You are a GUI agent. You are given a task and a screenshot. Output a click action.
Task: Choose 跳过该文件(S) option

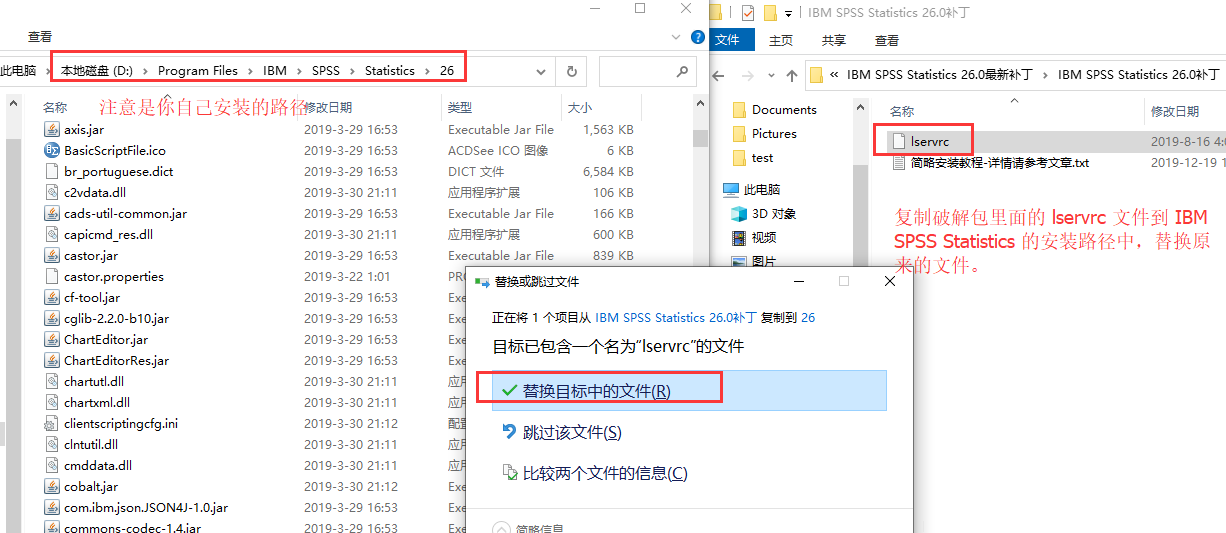coord(572,432)
